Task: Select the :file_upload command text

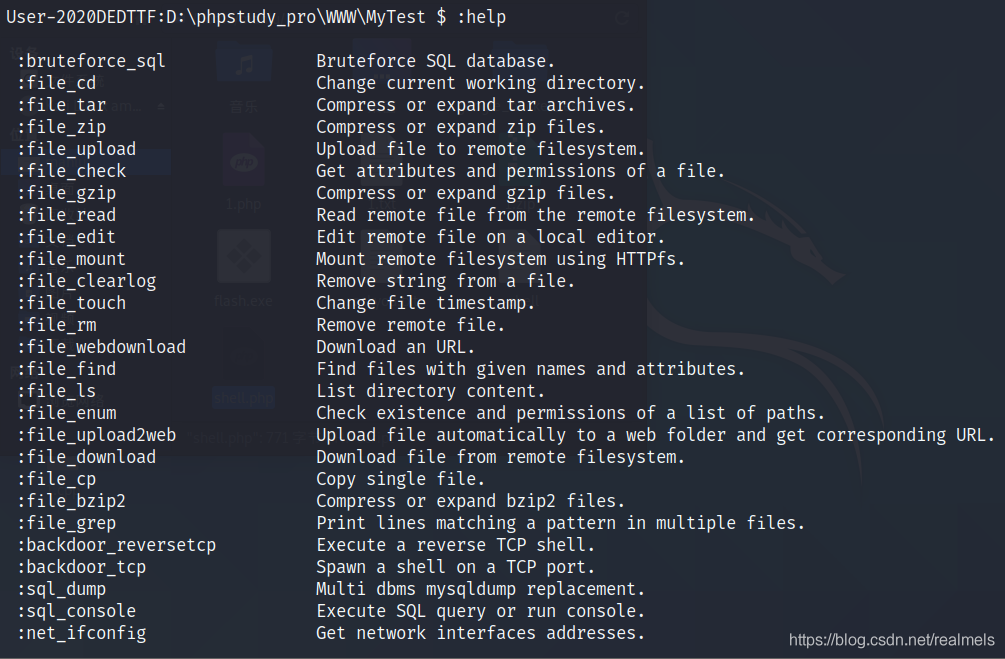Action: [x=76, y=149]
